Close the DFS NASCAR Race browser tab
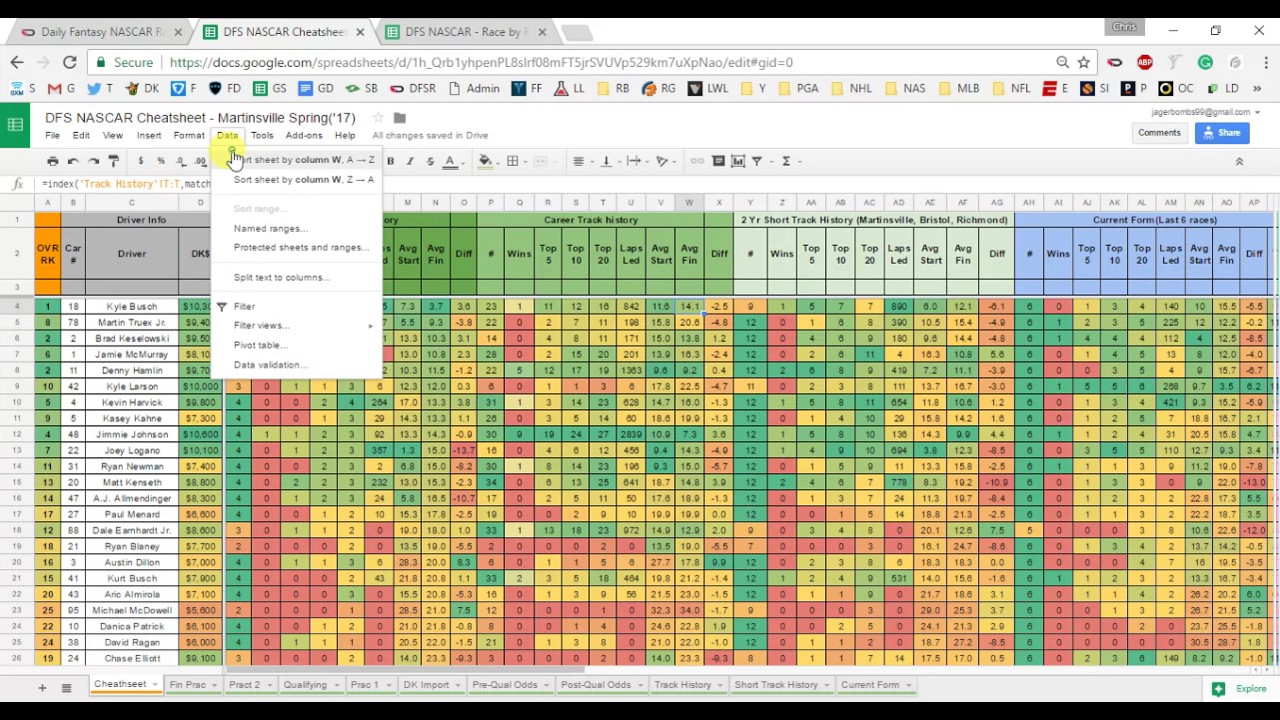The width and height of the screenshot is (1280, 720). click(541, 32)
